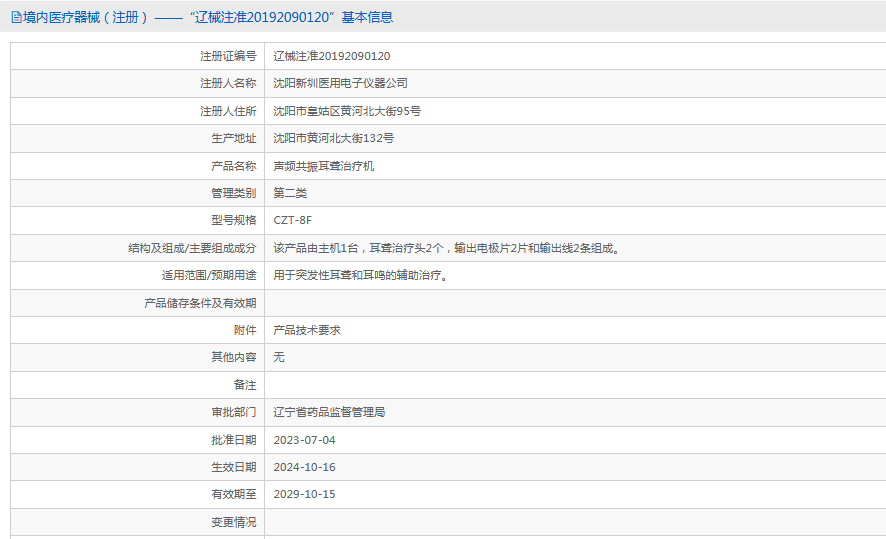Click the 附件 label
This screenshot has height=539, width=886.
245,330
